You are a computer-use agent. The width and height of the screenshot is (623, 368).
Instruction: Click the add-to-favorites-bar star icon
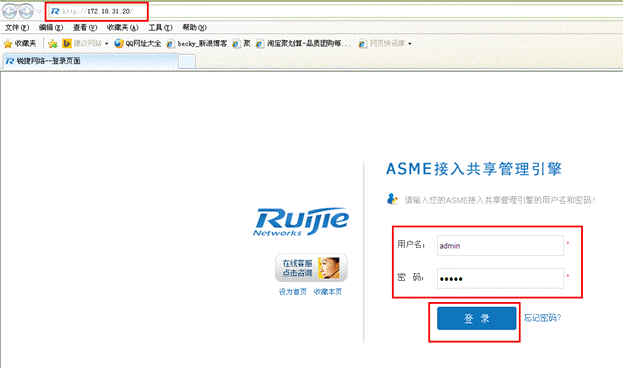[x=52, y=44]
